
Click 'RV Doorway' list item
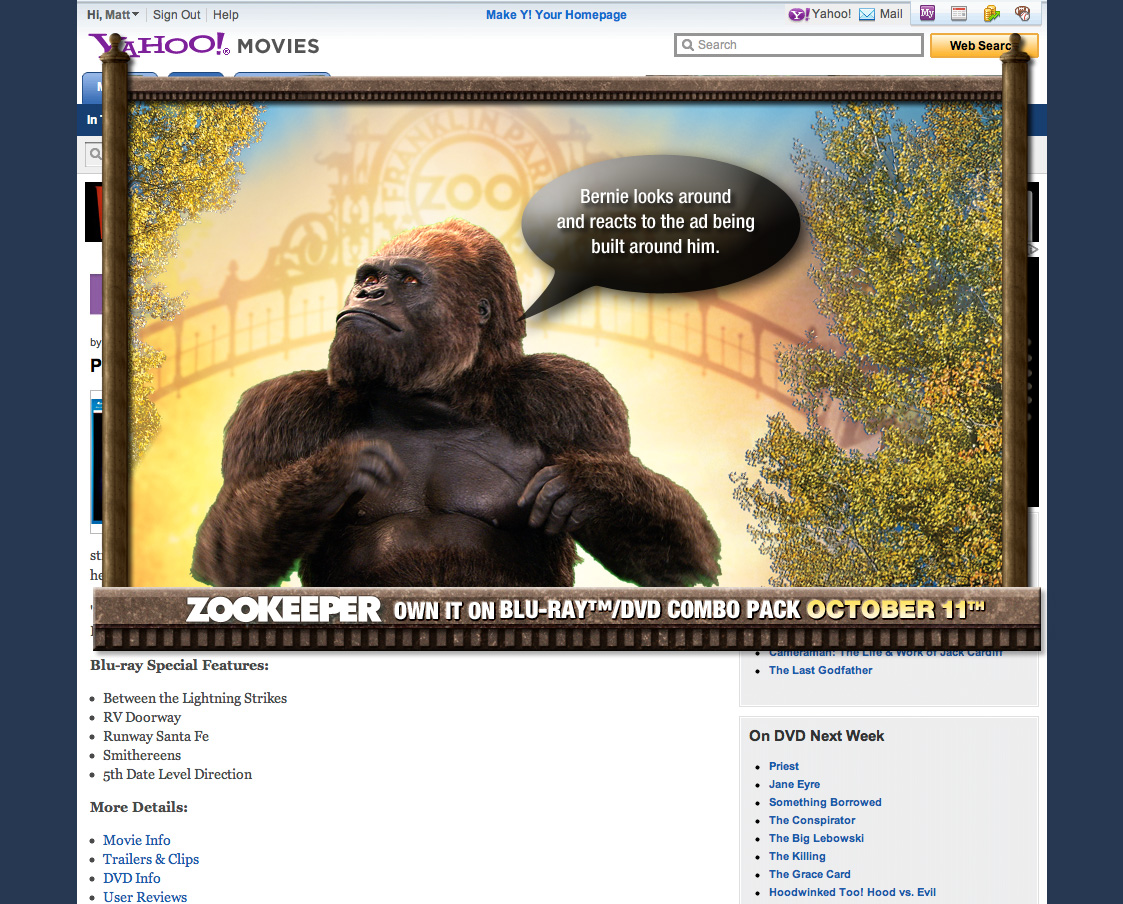click(142, 717)
